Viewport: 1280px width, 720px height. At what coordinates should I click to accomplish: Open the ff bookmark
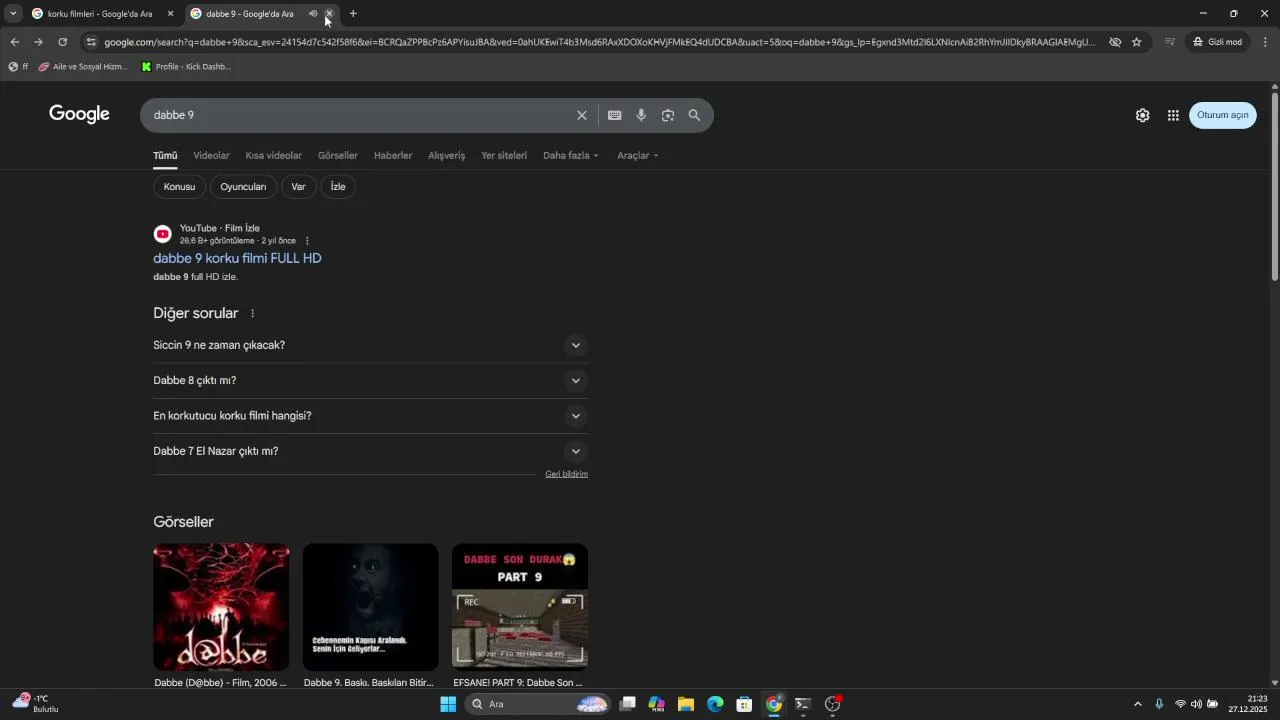[18, 67]
